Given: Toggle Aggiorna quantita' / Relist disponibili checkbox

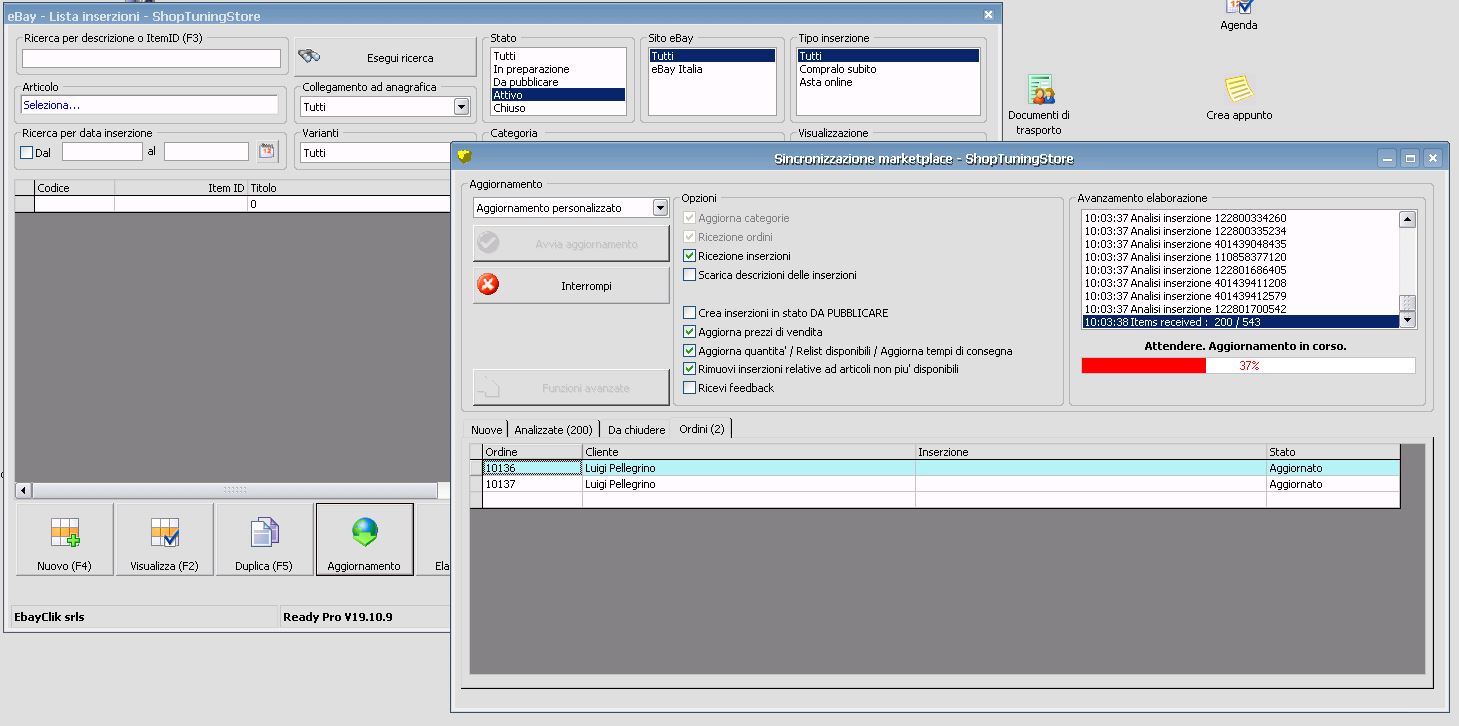Looking at the screenshot, I should click(689, 351).
